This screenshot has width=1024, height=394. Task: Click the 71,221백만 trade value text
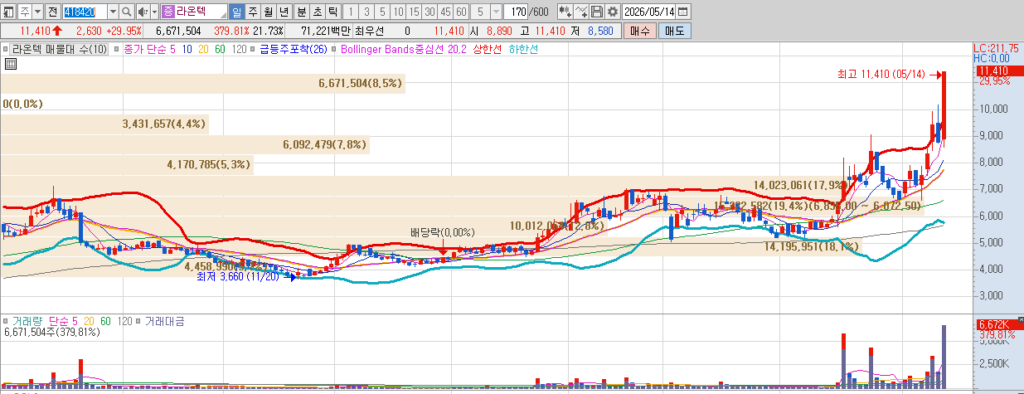[x=326, y=31]
